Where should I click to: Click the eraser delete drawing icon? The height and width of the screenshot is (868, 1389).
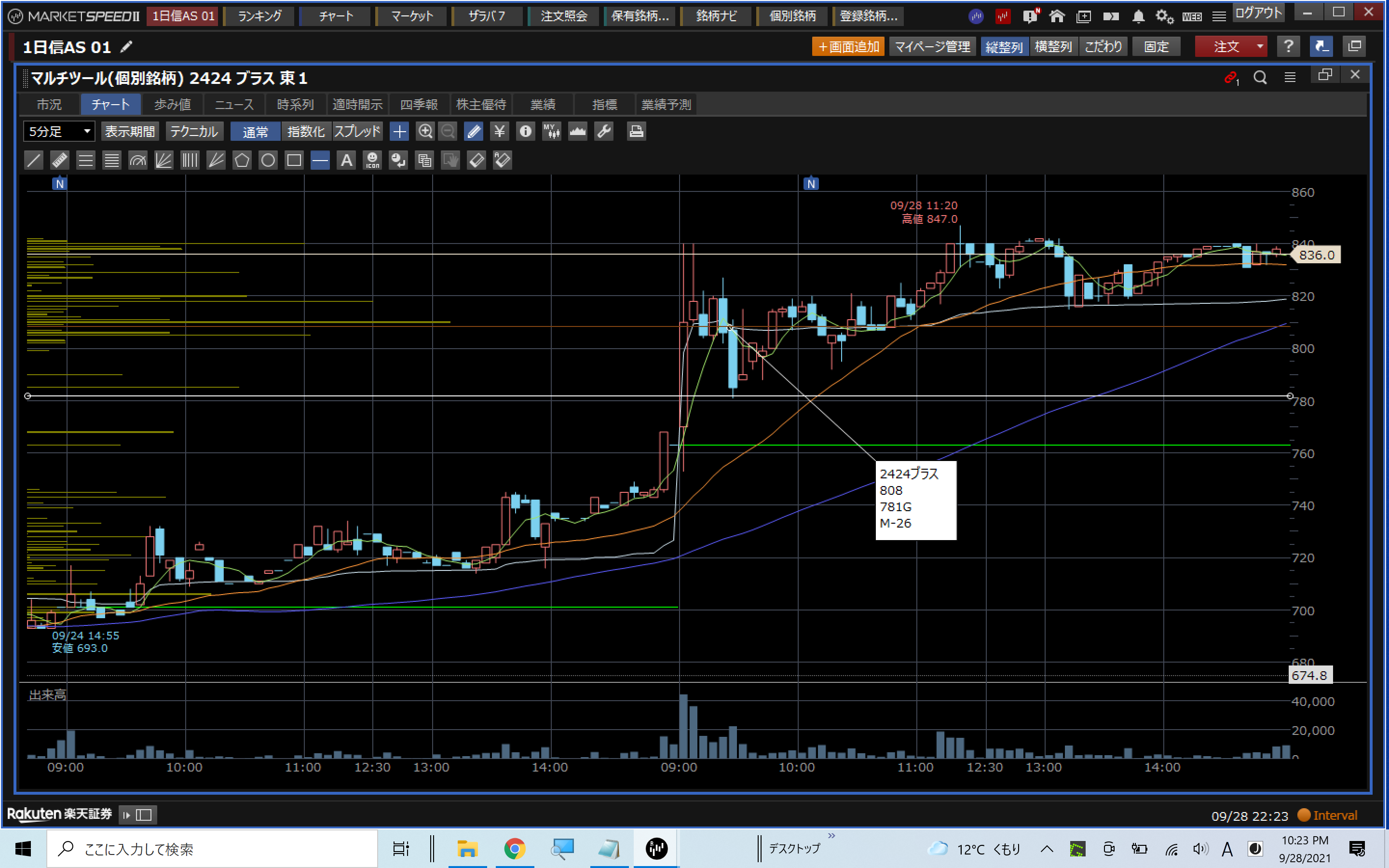[x=477, y=160]
